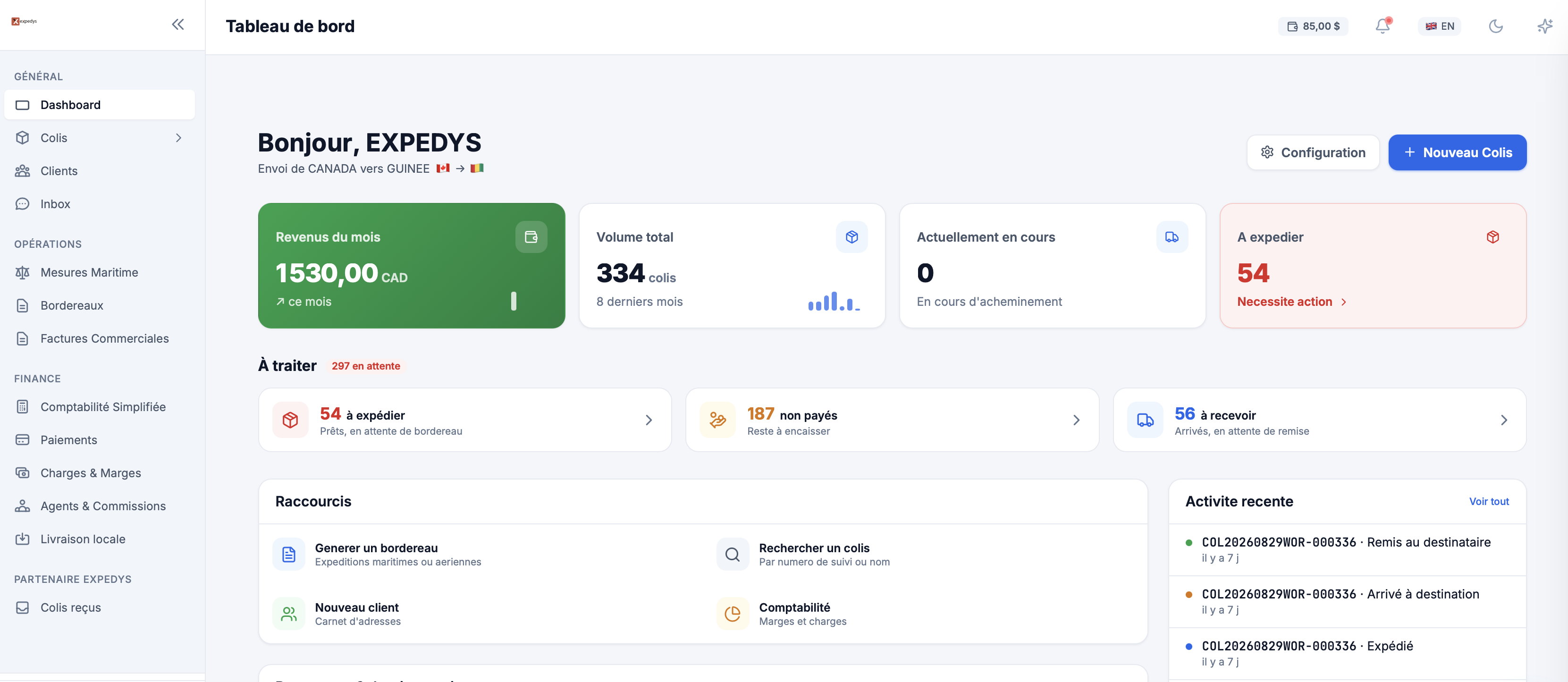Click the Comptabilité pie chart icon
The image size is (1568, 682).
point(732,614)
